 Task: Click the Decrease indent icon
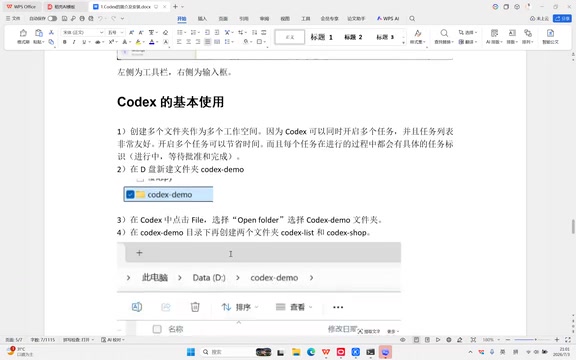(x=208, y=32)
